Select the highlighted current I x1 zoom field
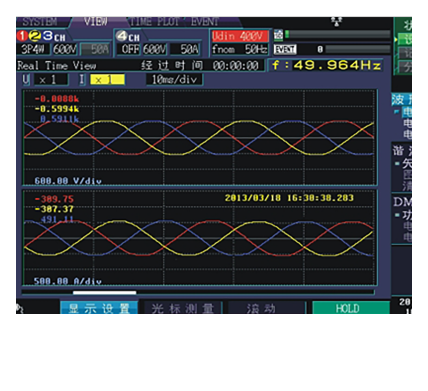428x391 pixels. point(107,80)
